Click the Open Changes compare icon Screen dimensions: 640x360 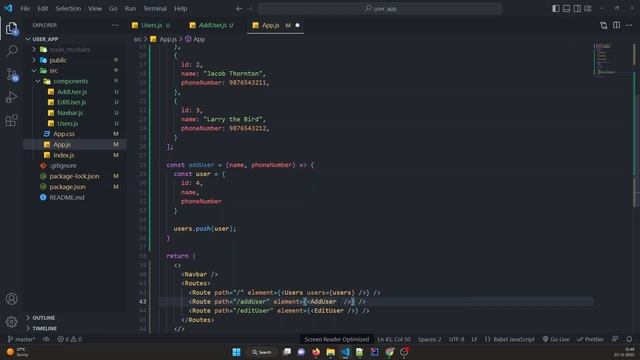pyautogui.click(x=604, y=25)
